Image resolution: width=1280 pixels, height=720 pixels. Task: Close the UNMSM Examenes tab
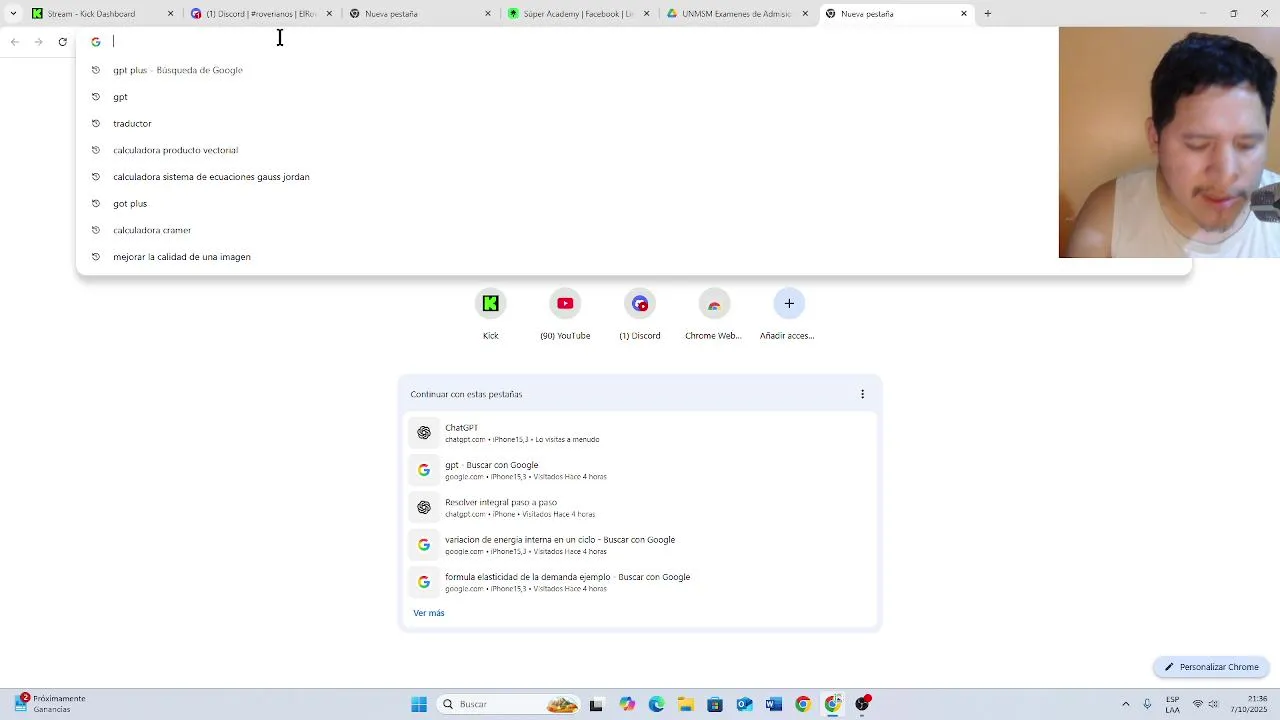pyautogui.click(x=805, y=14)
